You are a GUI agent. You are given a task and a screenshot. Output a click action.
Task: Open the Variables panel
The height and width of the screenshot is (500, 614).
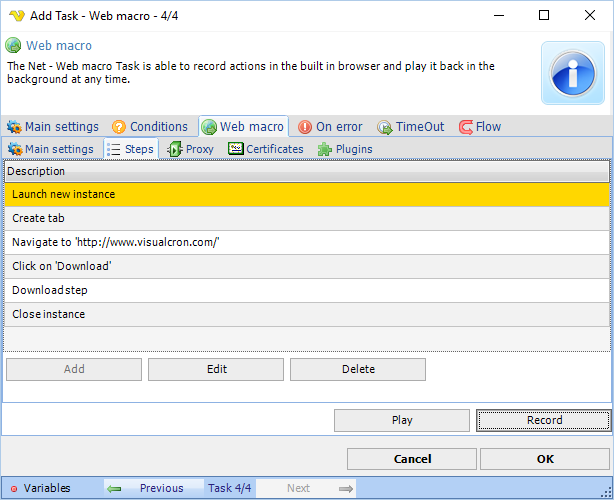pos(41,488)
